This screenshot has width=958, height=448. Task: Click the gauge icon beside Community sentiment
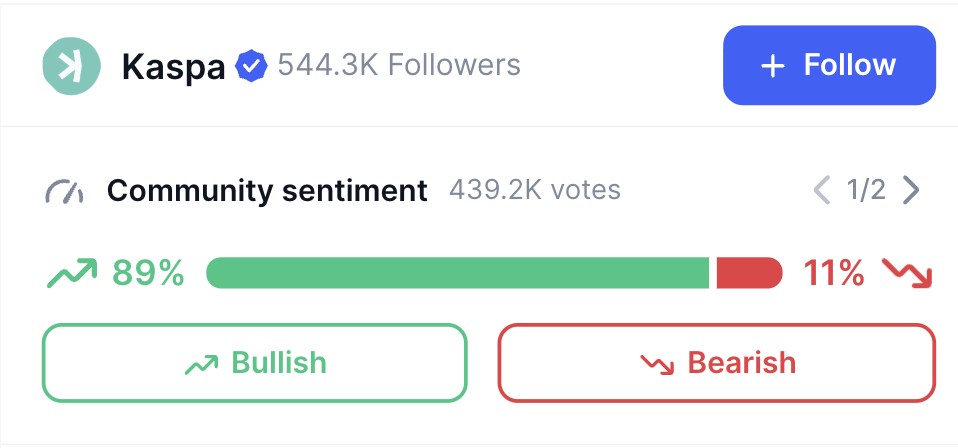pos(64,190)
